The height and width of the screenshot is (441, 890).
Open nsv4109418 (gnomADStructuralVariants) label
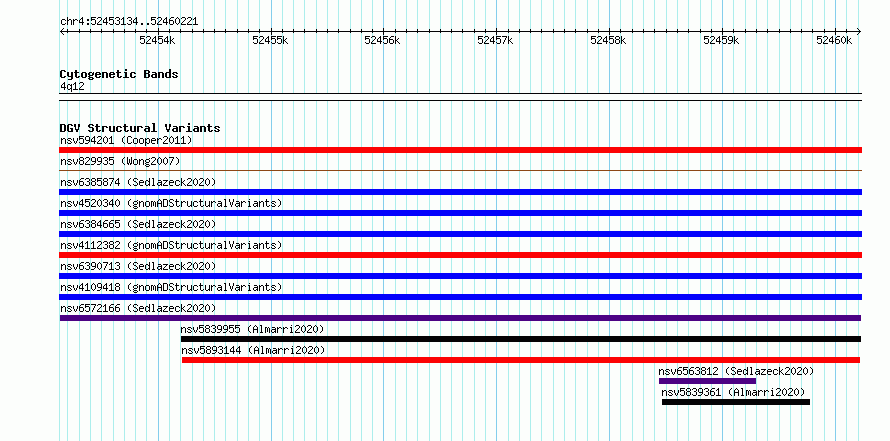[171, 287]
